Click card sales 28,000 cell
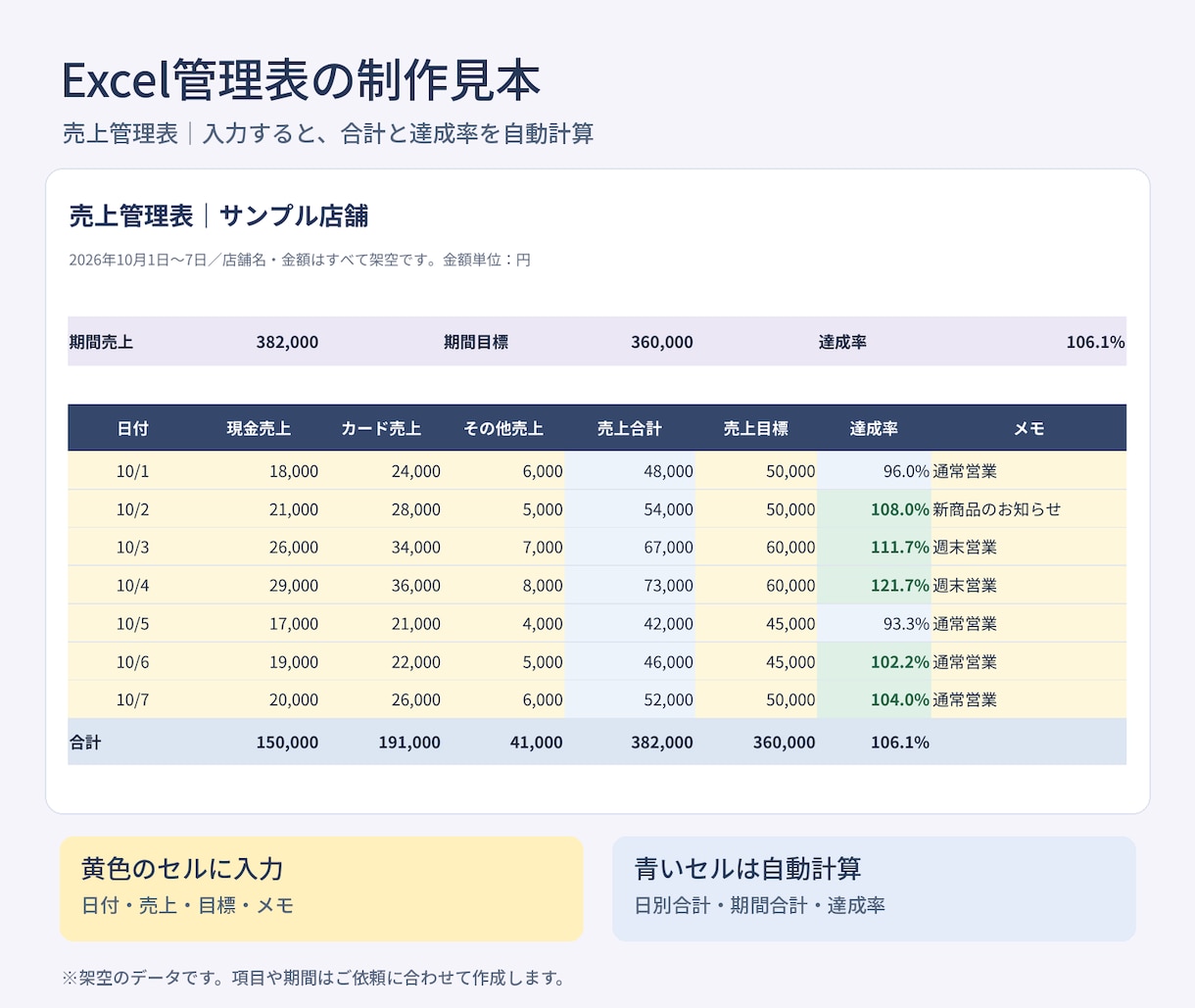This screenshot has height=1008, width=1195. 381,509
